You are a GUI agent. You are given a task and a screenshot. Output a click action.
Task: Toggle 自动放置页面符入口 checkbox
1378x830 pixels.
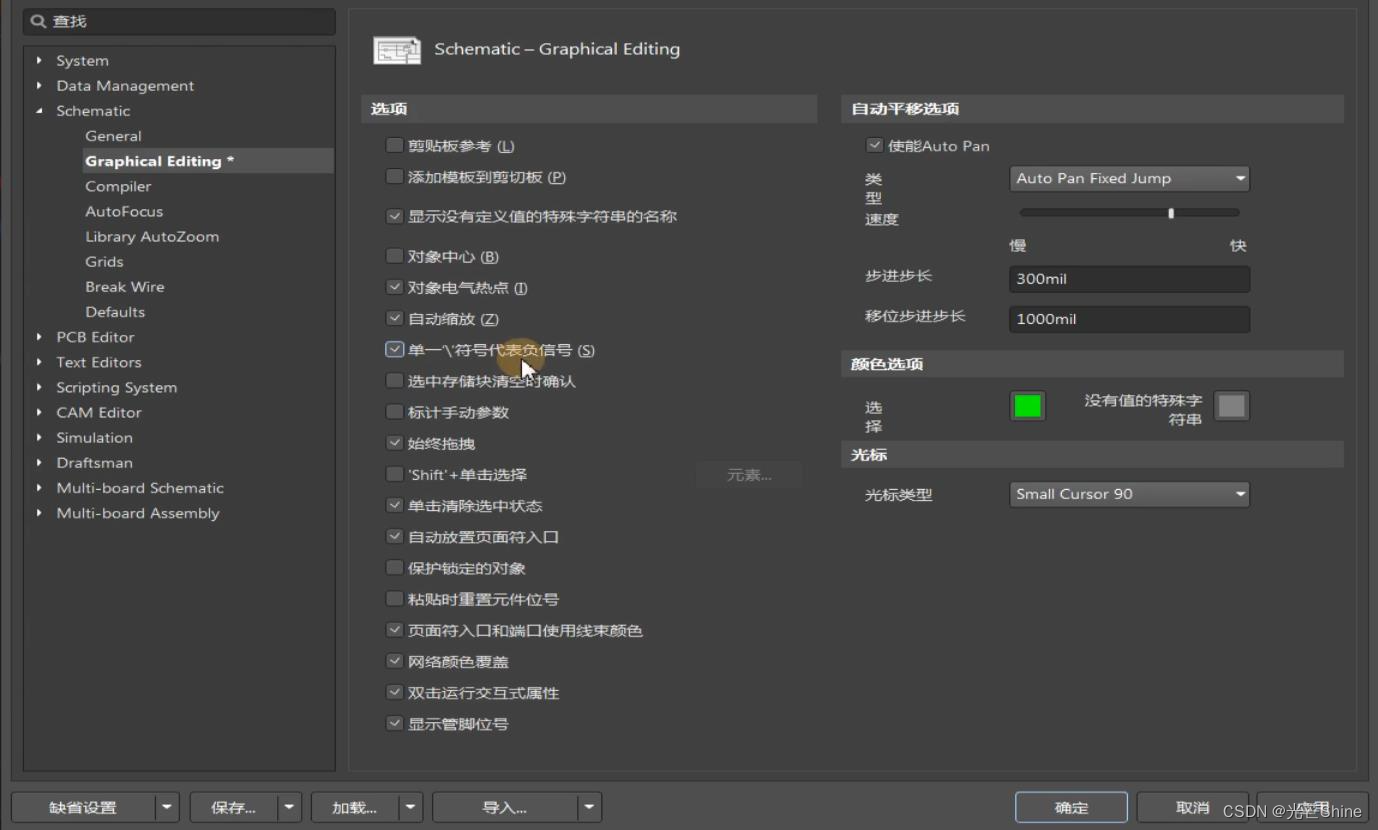pos(394,537)
